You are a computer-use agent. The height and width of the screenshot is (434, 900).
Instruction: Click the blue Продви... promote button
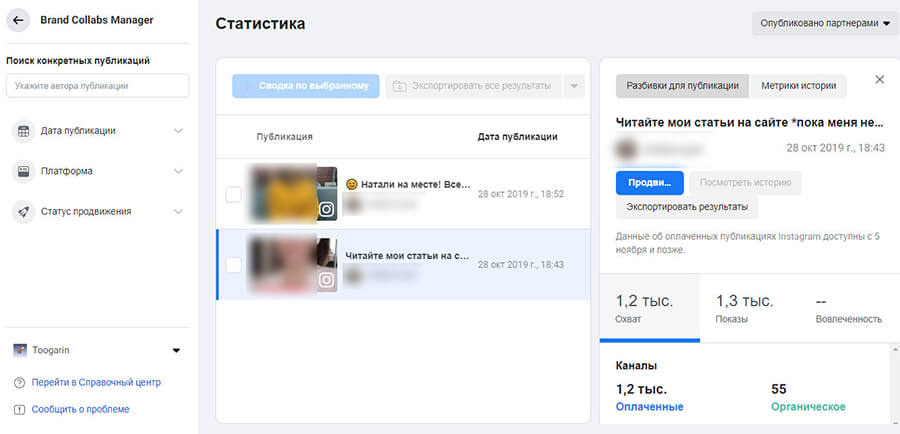[x=650, y=183]
